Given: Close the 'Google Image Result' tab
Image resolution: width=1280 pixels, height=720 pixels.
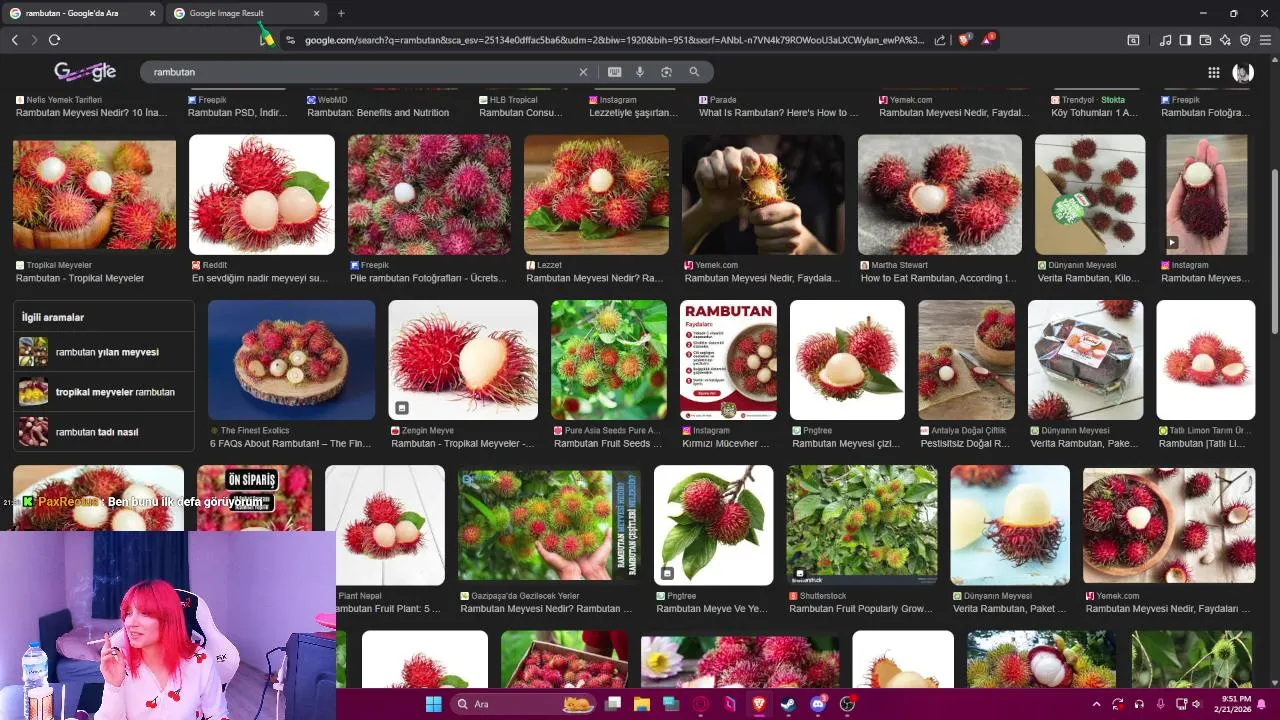Looking at the screenshot, I should [x=317, y=13].
